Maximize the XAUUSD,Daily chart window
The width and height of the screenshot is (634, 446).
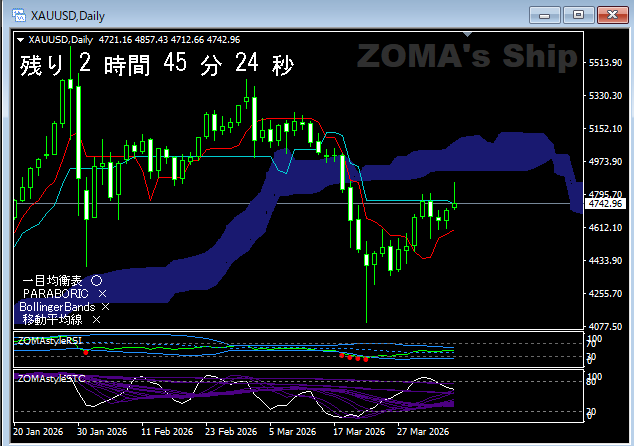coord(579,15)
